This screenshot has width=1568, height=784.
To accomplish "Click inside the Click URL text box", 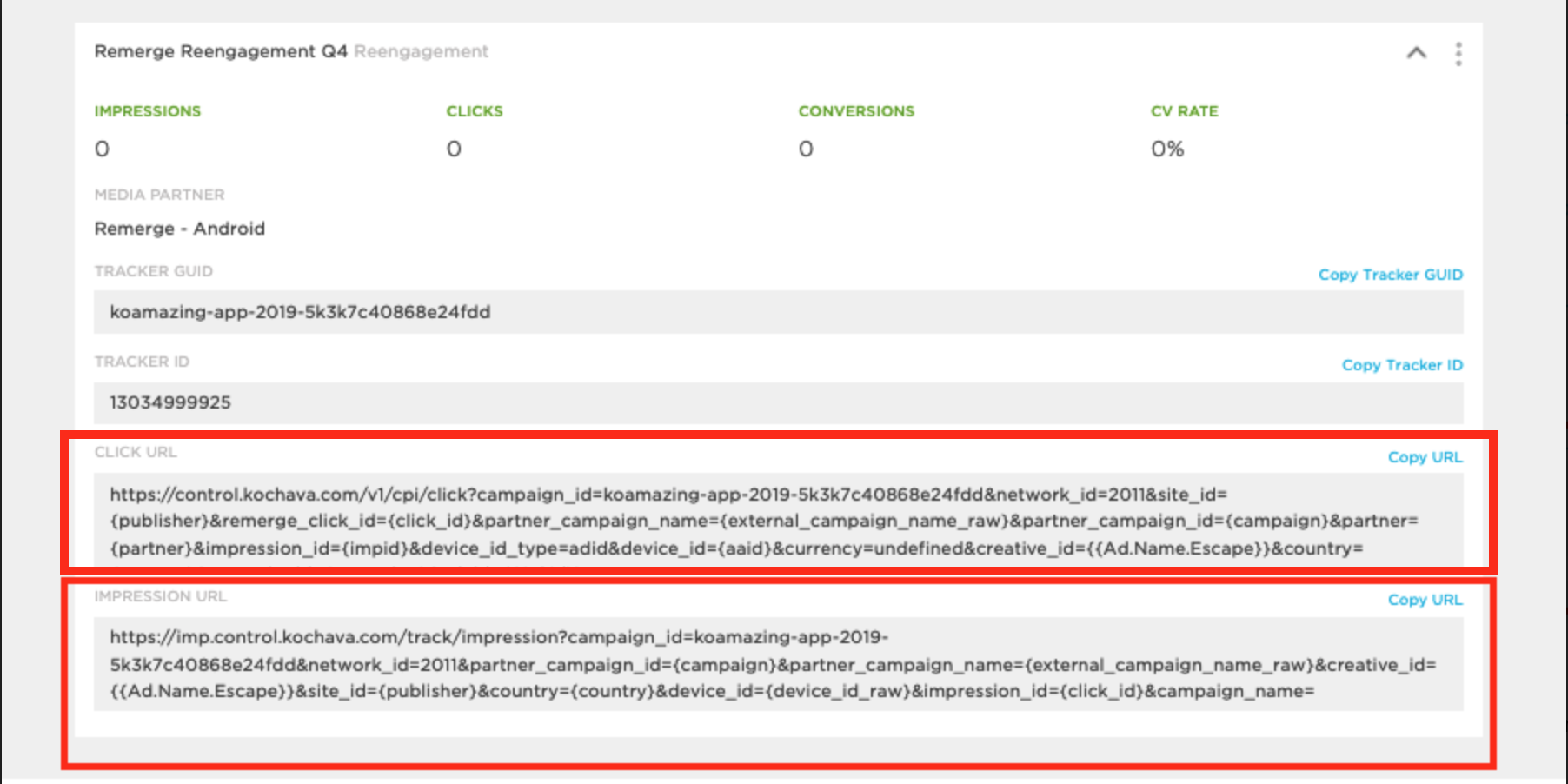I will (777, 521).
